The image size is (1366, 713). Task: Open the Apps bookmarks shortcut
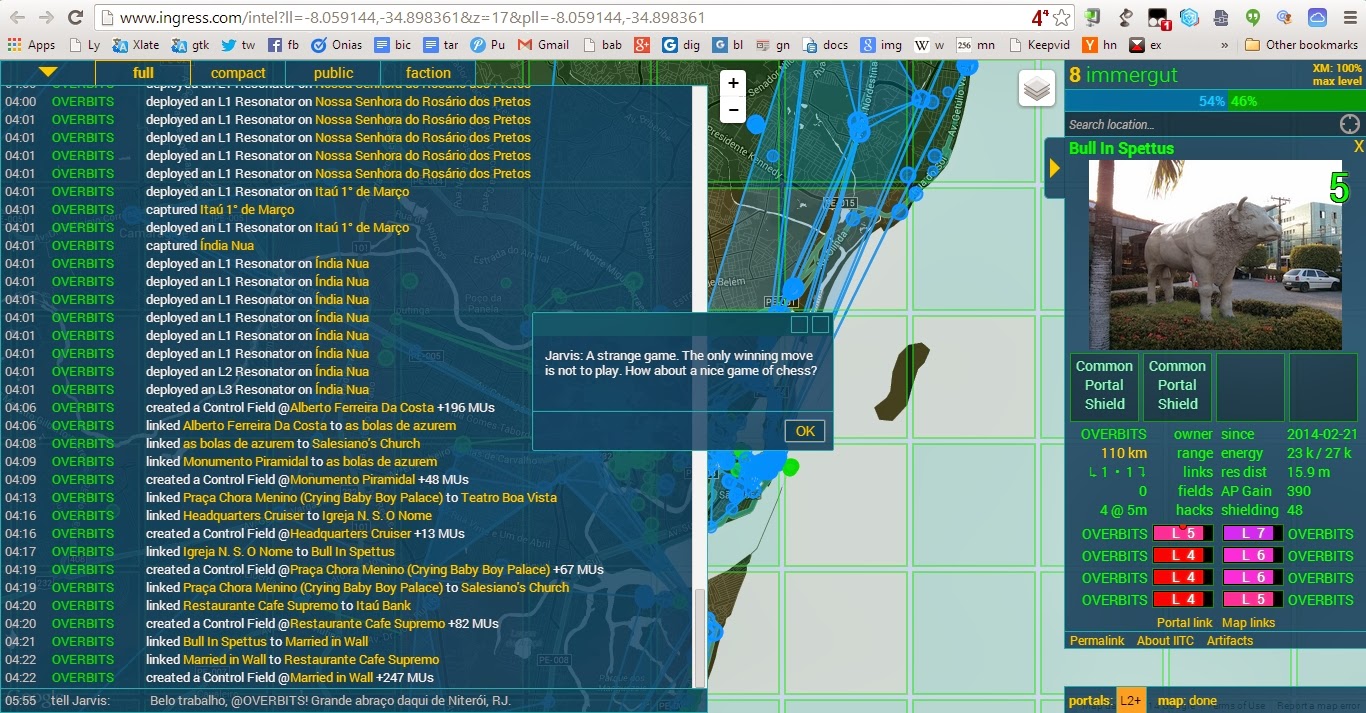31,45
